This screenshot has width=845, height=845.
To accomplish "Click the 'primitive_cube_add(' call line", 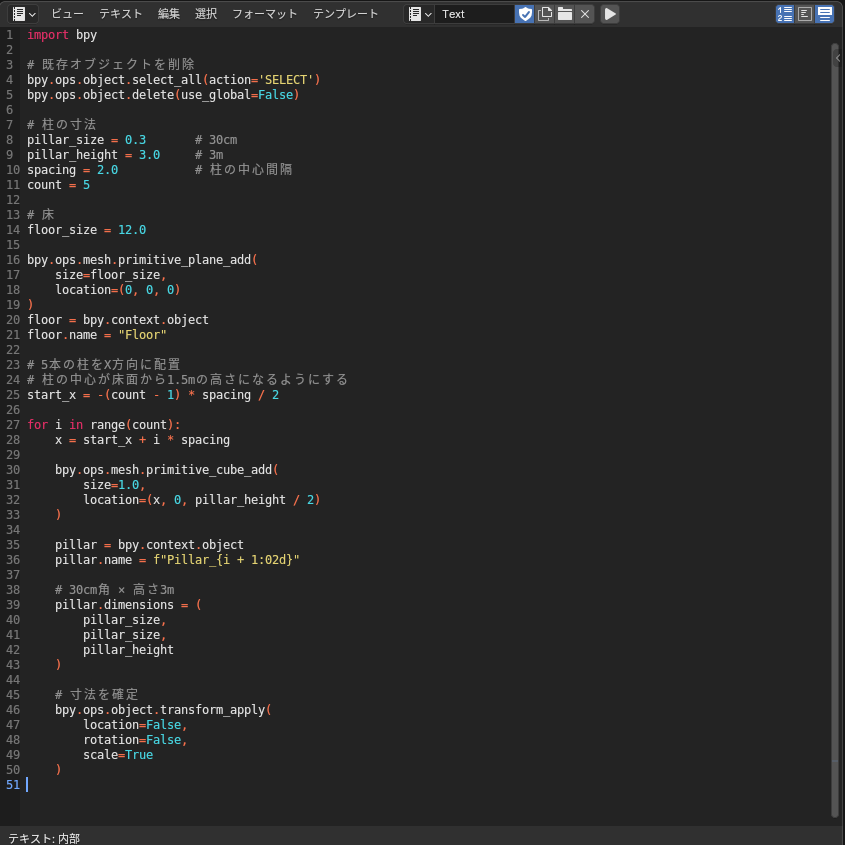I will coord(167,470).
